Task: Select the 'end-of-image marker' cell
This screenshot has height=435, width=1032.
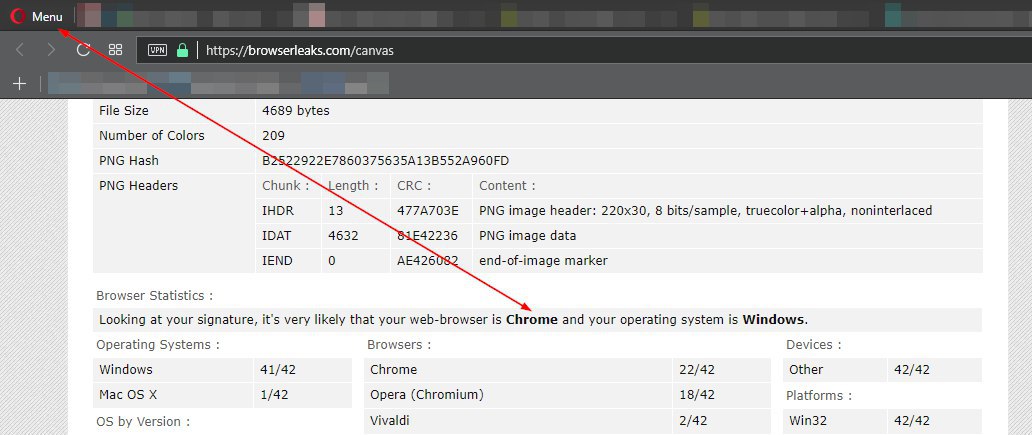Action: point(543,261)
